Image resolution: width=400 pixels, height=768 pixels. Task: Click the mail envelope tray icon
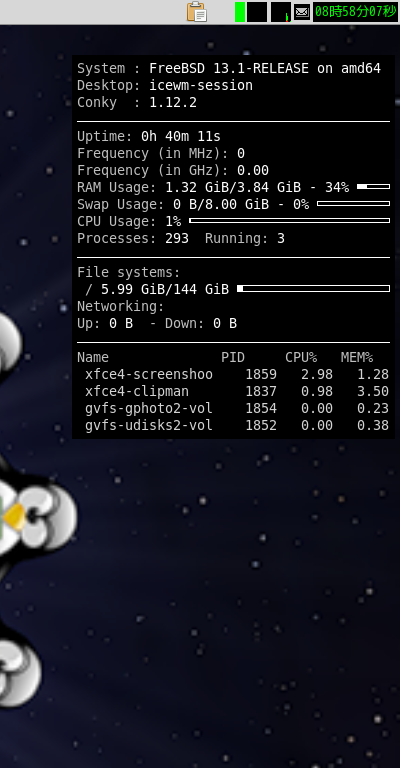[302, 12]
